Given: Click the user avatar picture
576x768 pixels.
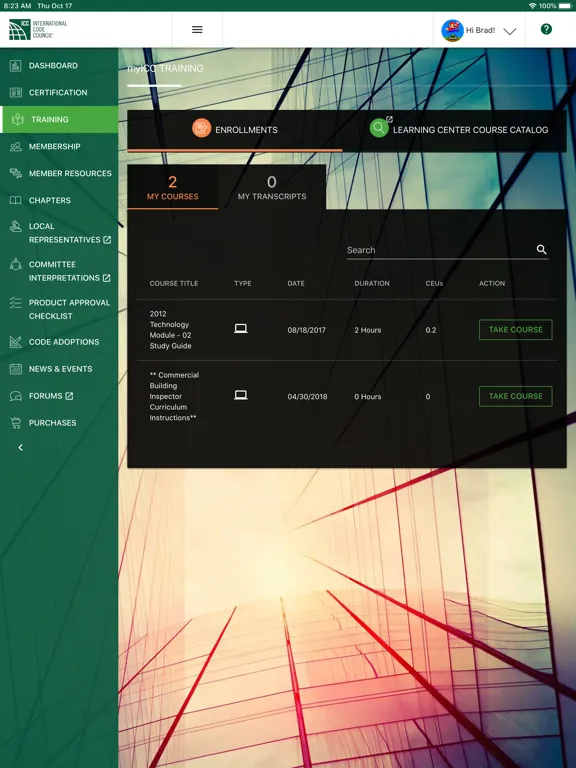Looking at the screenshot, I should coord(452,30).
